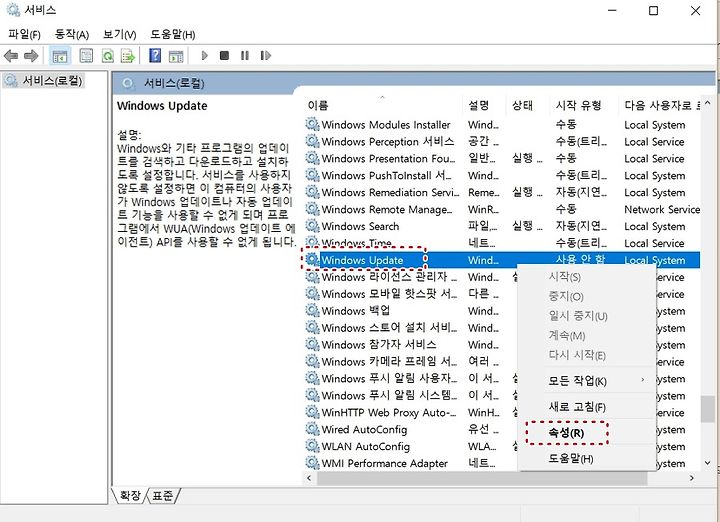The image size is (720, 522).
Task: Click the horizontal scrollbar left arrow
Action: 309,478
